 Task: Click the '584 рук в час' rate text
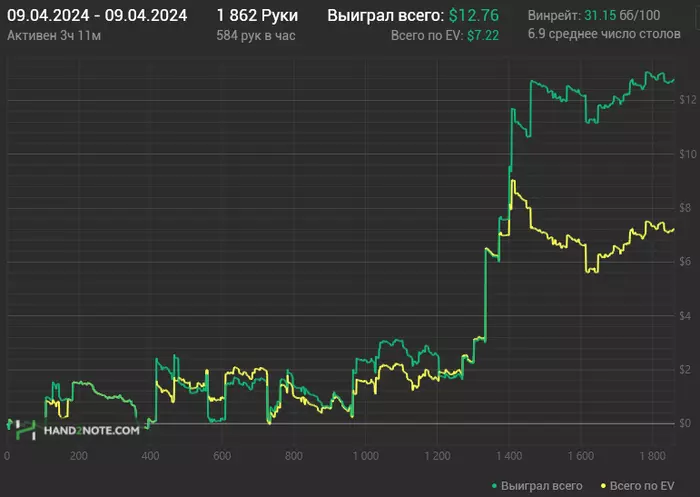coord(256,35)
